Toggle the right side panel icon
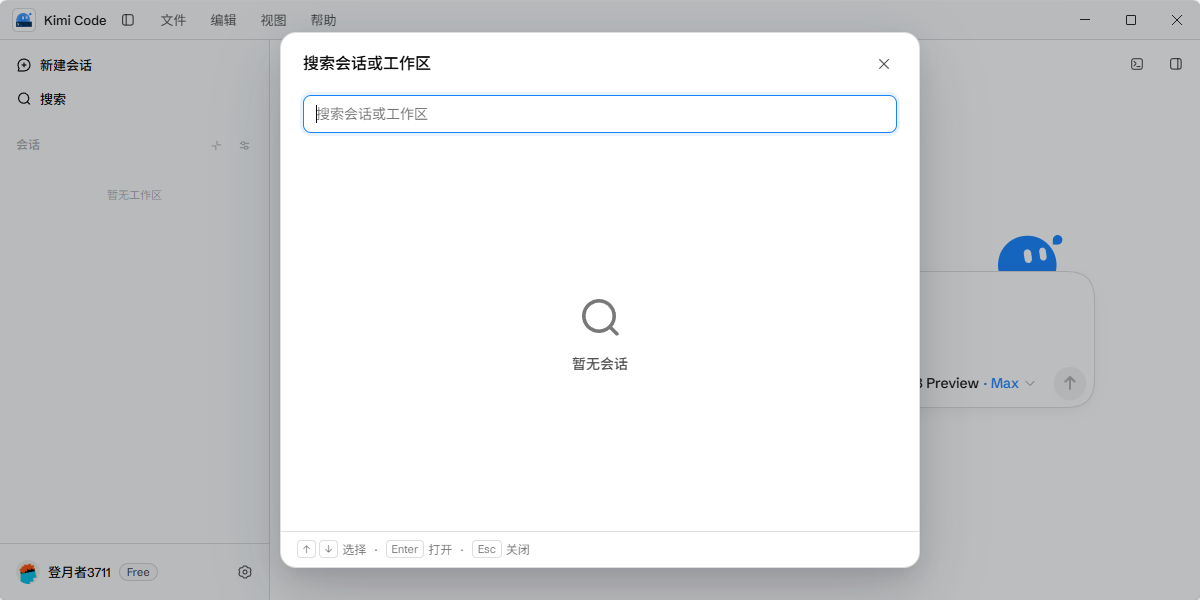This screenshot has height=600, width=1200. click(1176, 64)
